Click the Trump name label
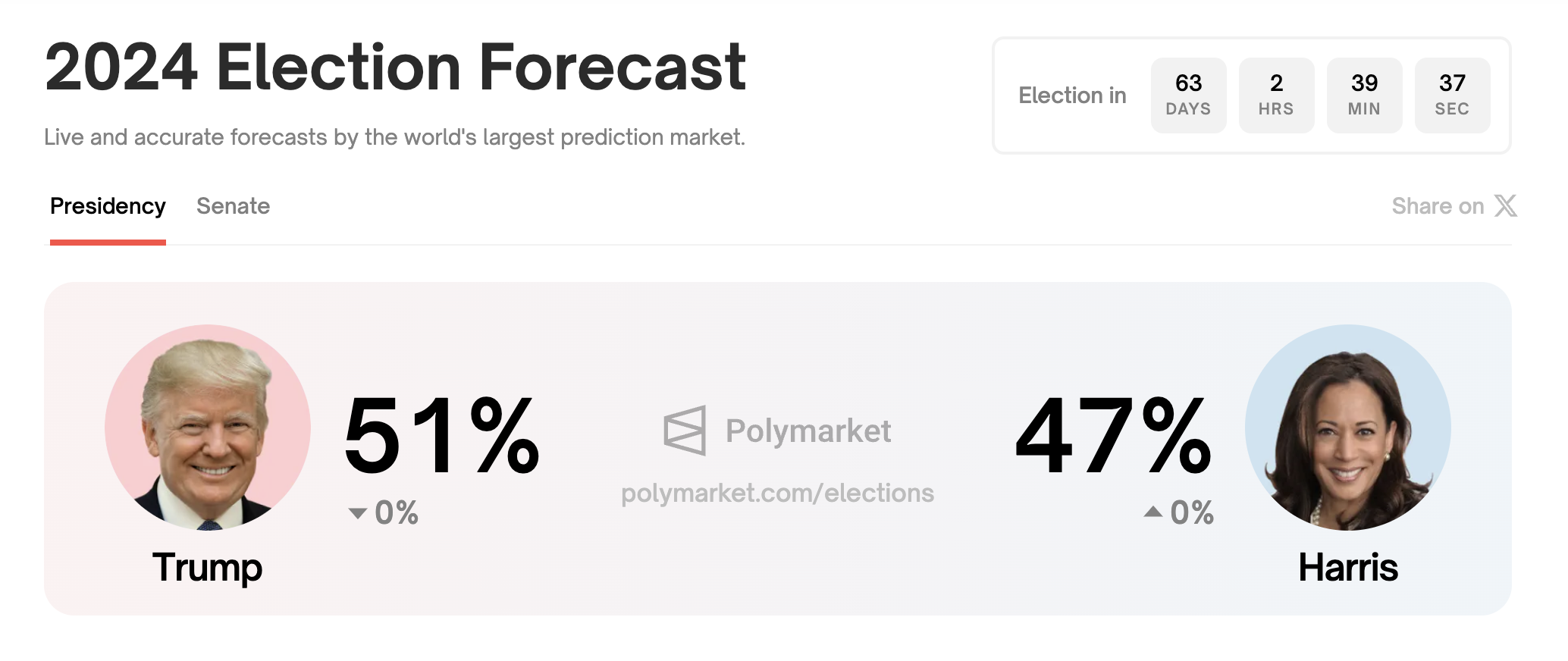 (x=208, y=567)
